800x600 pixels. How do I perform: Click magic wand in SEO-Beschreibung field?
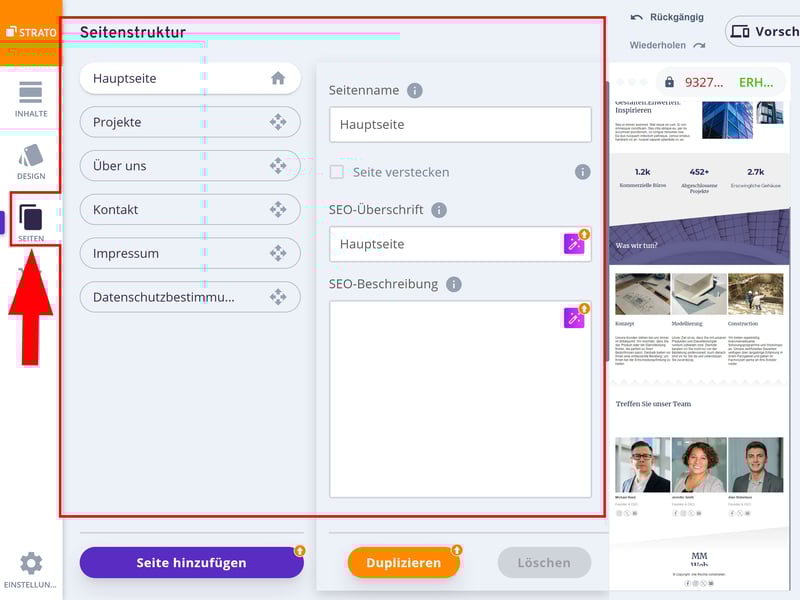pos(574,318)
